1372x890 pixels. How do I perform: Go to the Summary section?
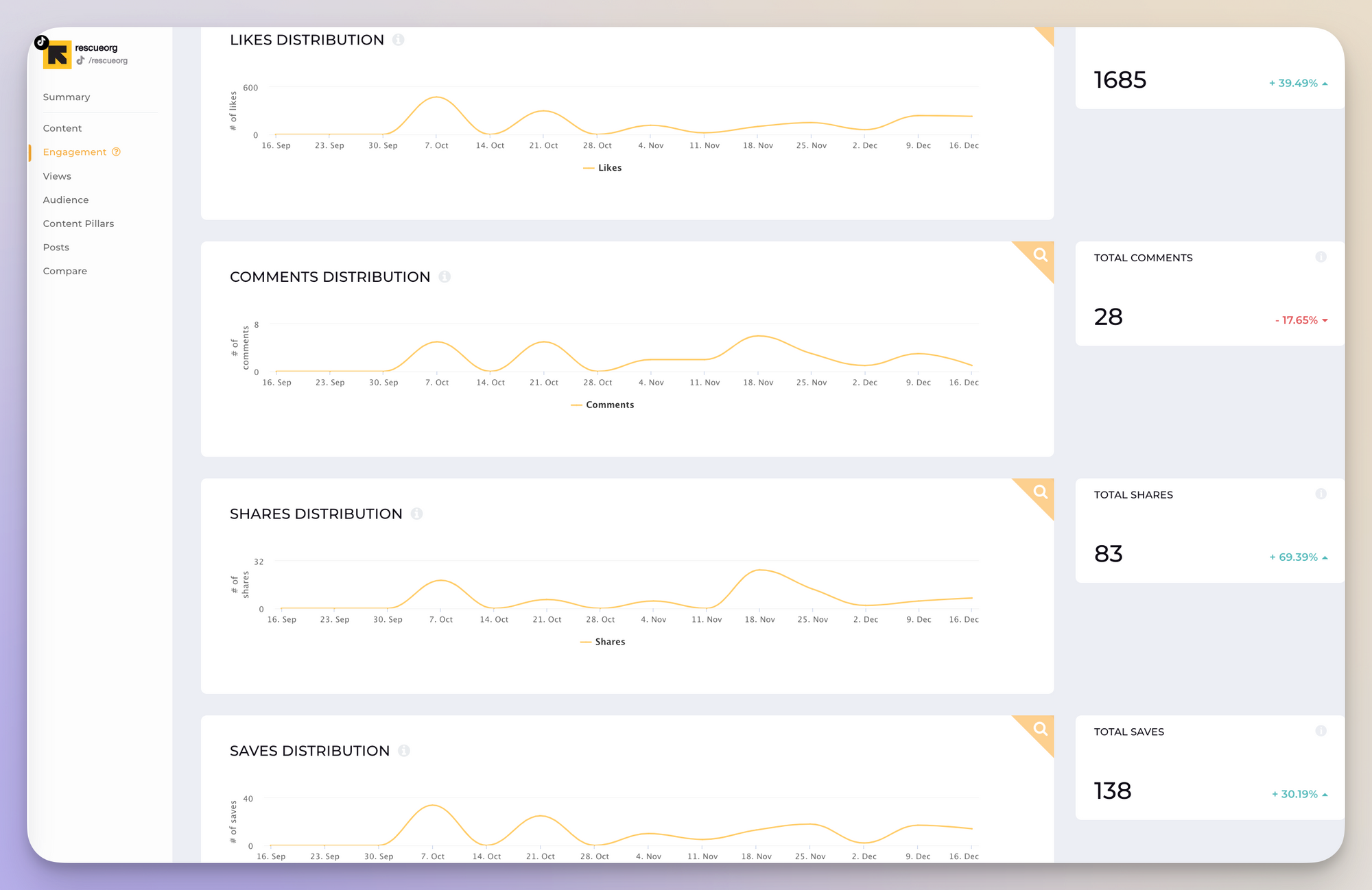67,97
